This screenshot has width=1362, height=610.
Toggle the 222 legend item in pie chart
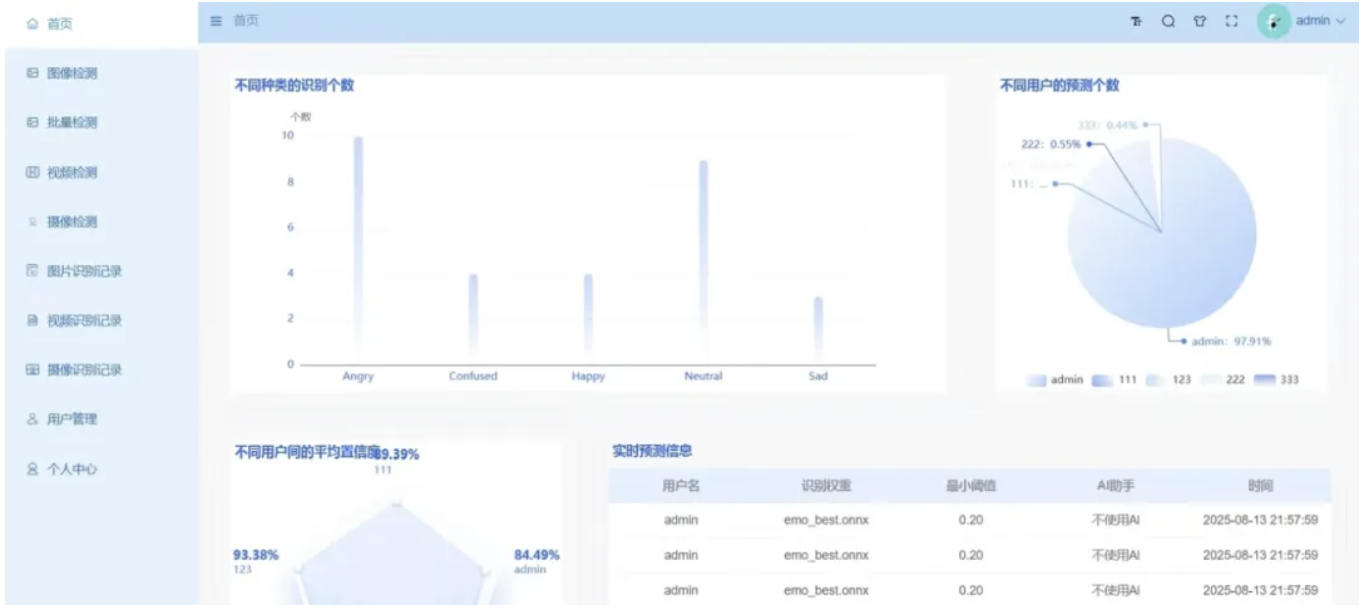click(1222, 380)
